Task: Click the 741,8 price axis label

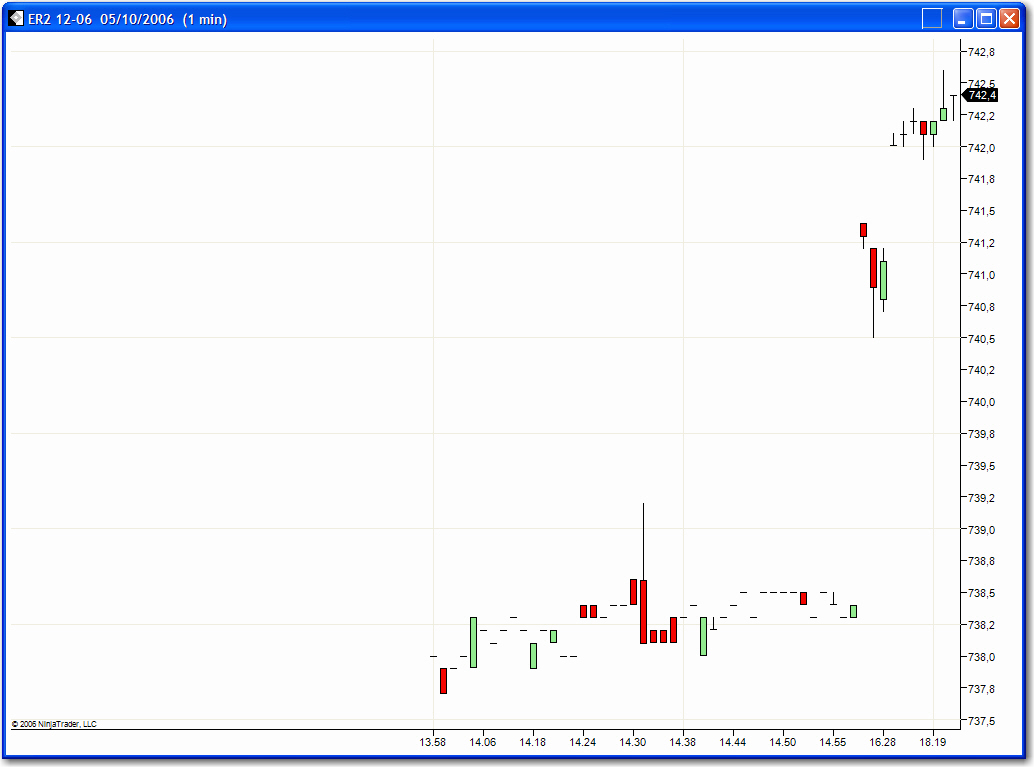Action: pos(981,179)
